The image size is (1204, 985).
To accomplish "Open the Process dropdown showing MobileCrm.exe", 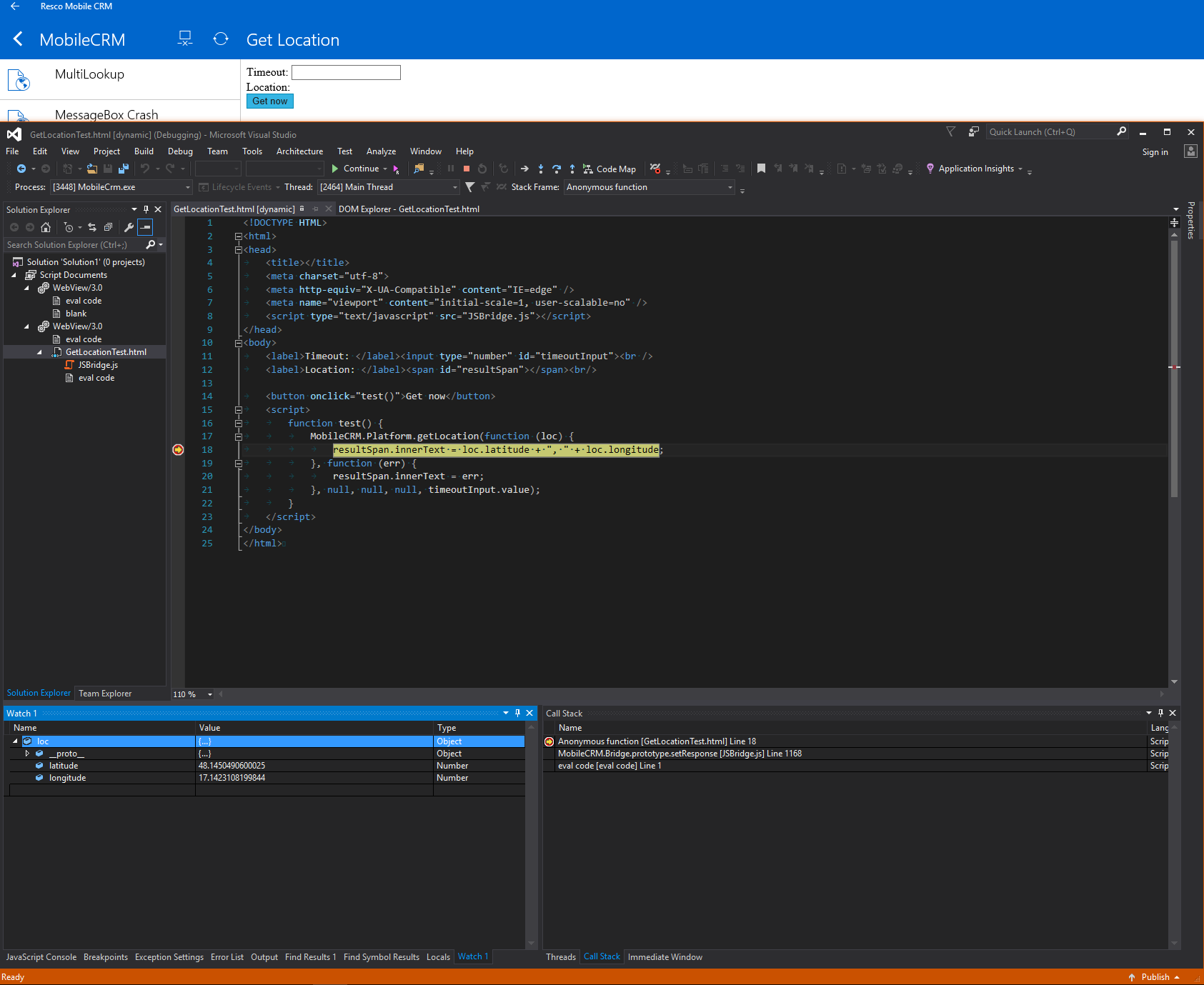I will [x=121, y=187].
